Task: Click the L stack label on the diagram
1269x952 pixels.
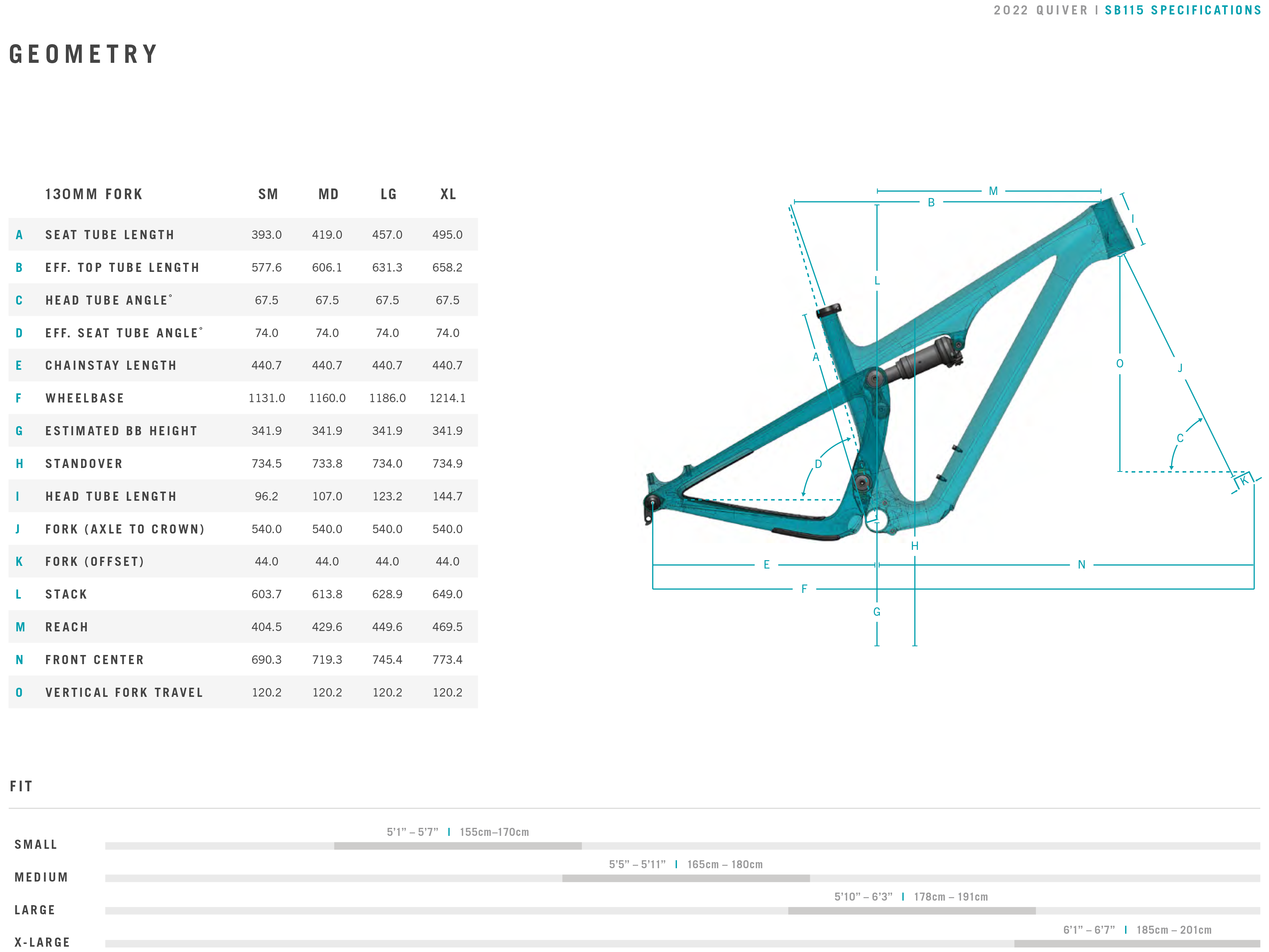Action: (x=876, y=281)
